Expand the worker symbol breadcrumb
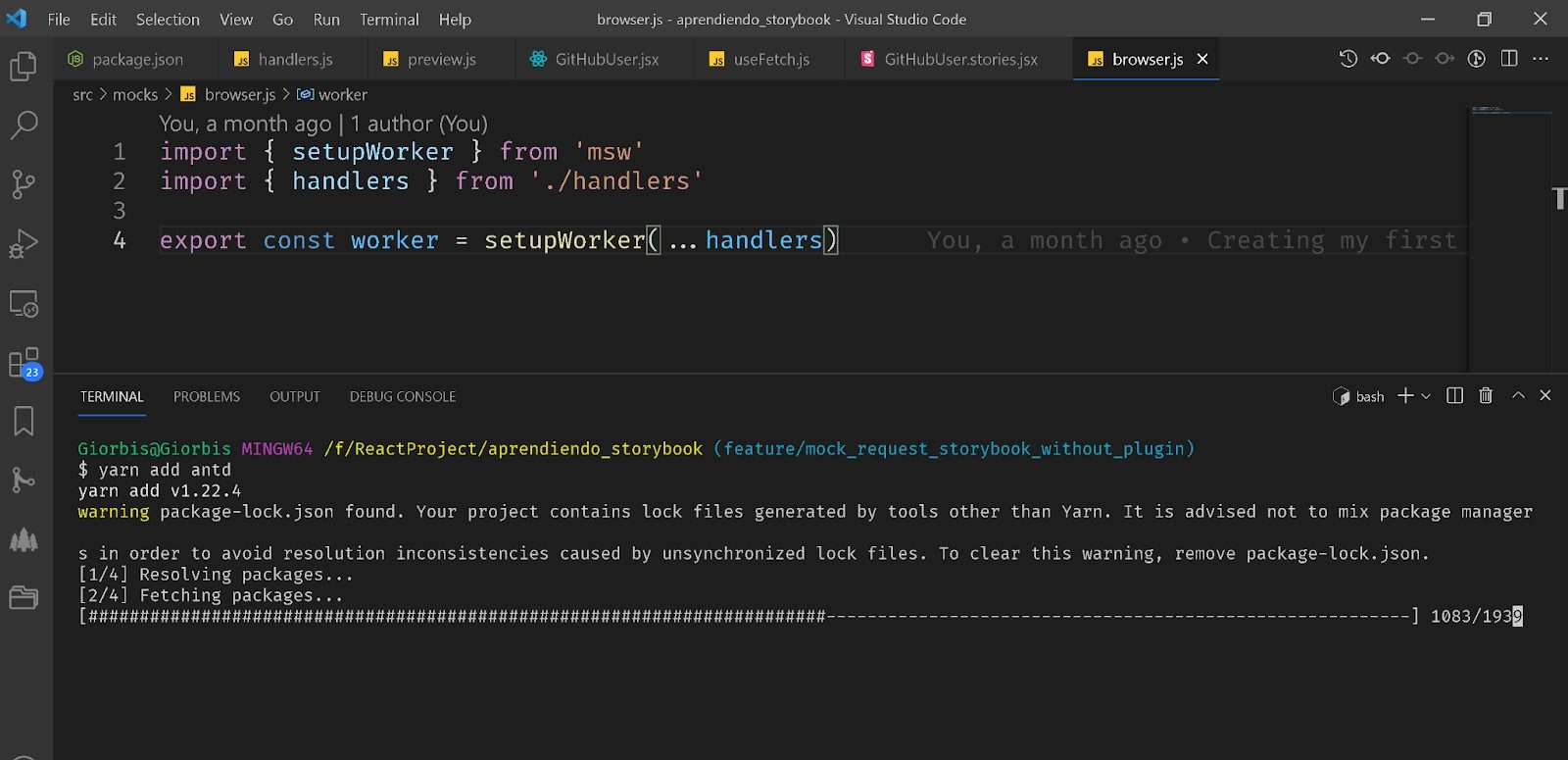Viewport: 1568px width, 760px height. click(342, 95)
